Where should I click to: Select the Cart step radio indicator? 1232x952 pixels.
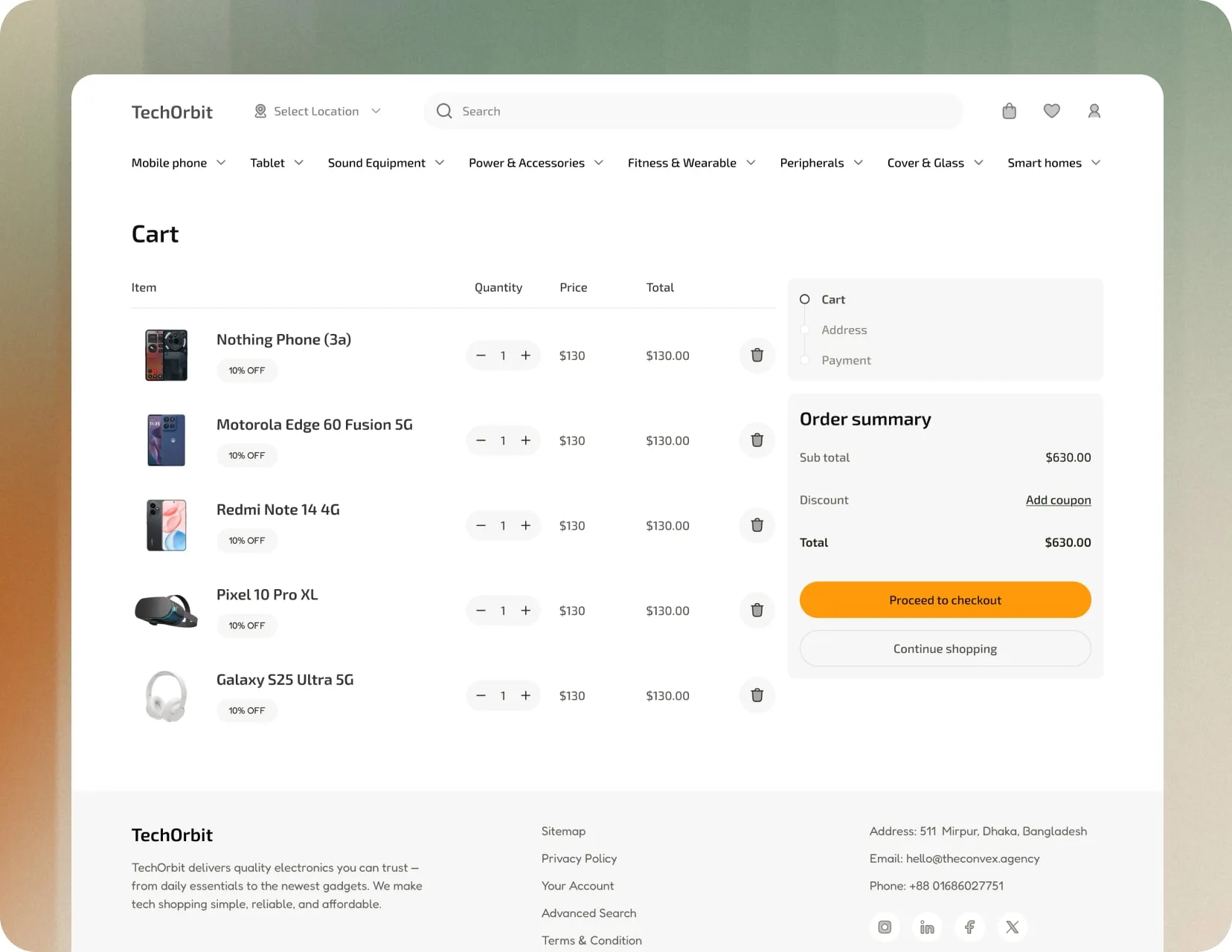pyautogui.click(x=804, y=300)
